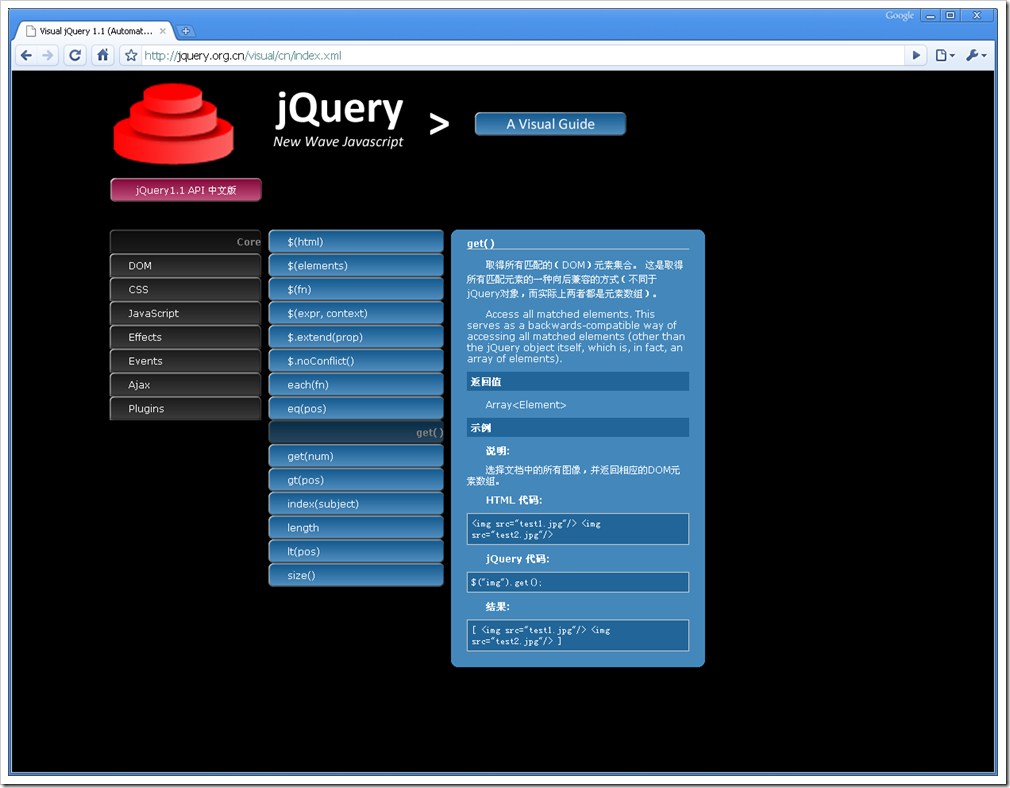1010x788 pixels.
Task: Click the Array<Element> return type text
Action: point(526,405)
